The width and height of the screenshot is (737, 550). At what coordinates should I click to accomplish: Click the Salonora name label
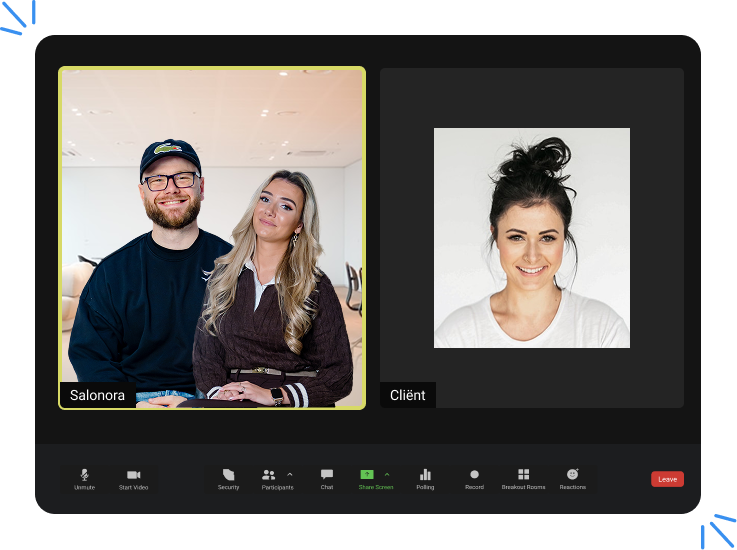click(97, 395)
